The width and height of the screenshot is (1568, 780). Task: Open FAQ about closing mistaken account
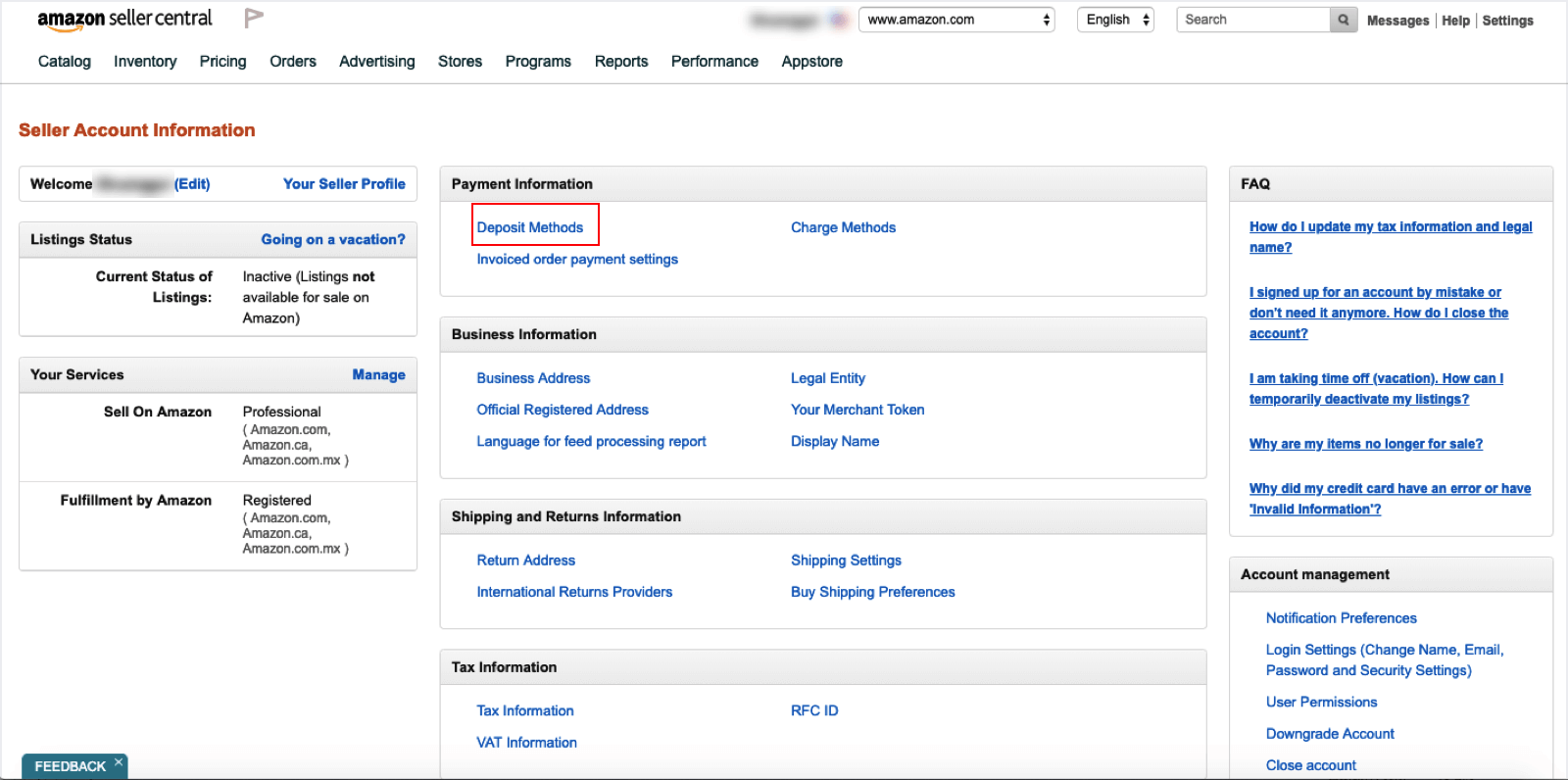[1379, 313]
